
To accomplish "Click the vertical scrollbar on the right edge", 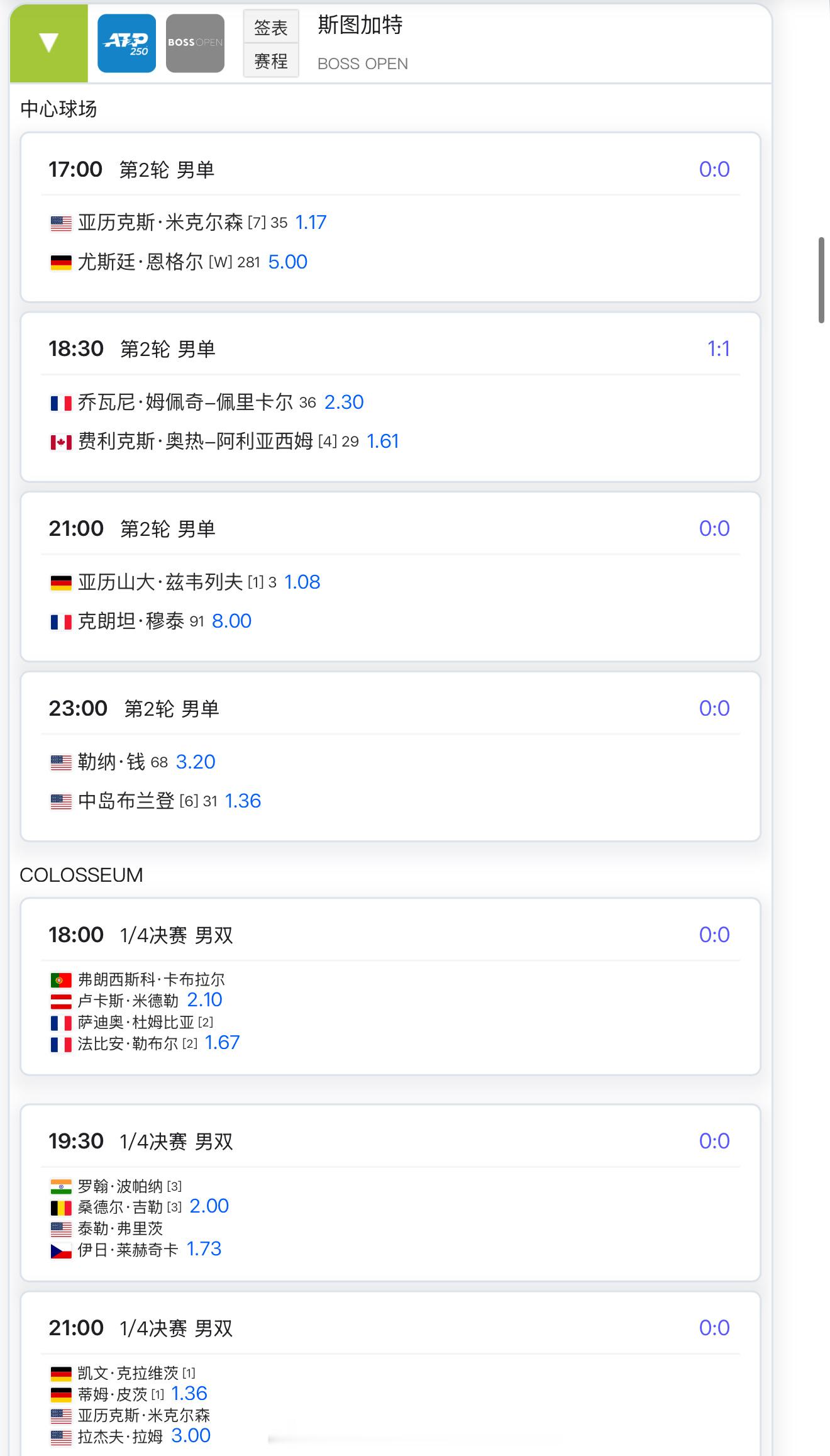I will pos(821,280).
